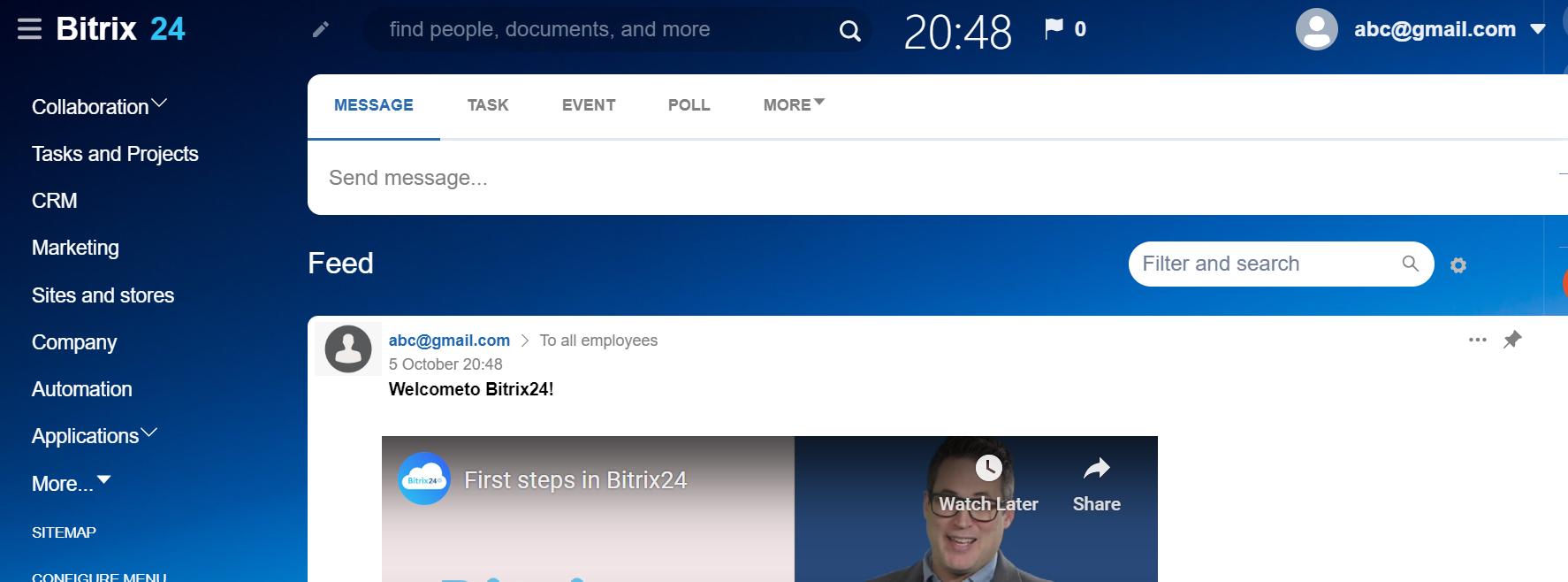Screen dimensions: 1568x582
Task: Open Feed settings gear icon
Action: (x=1458, y=265)
